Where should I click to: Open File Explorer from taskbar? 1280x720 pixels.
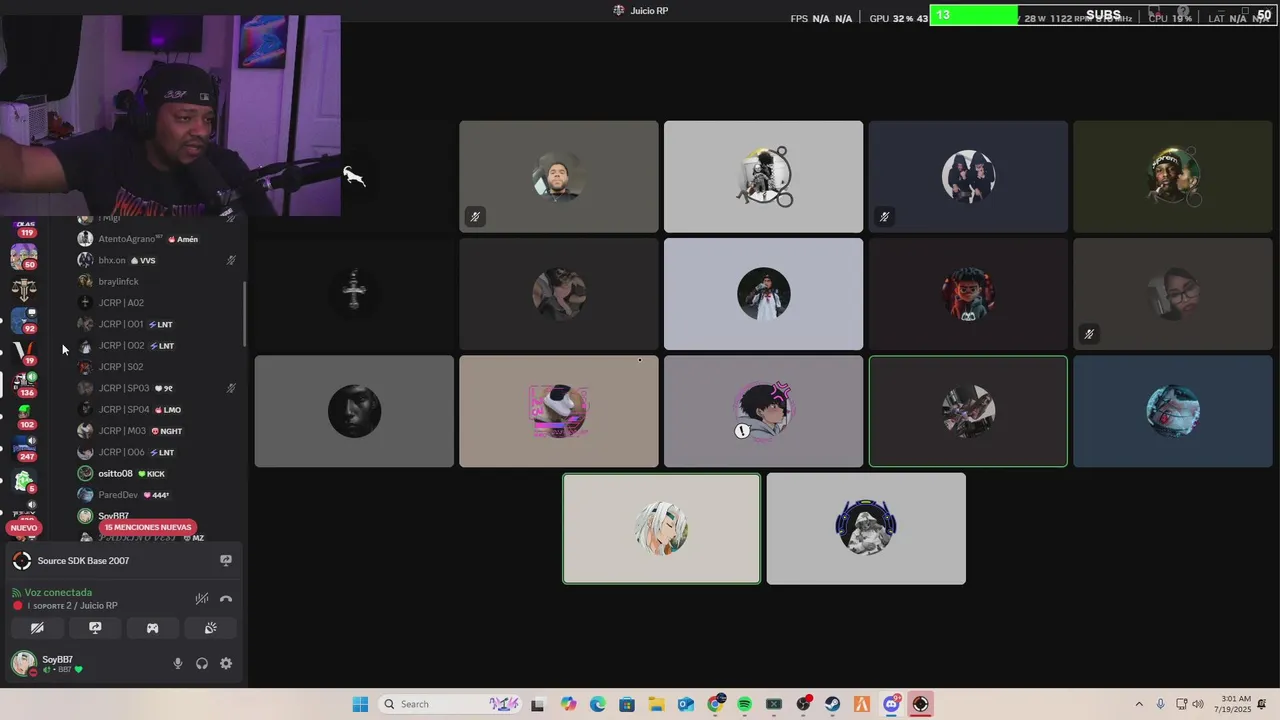[x=656, y=704]
